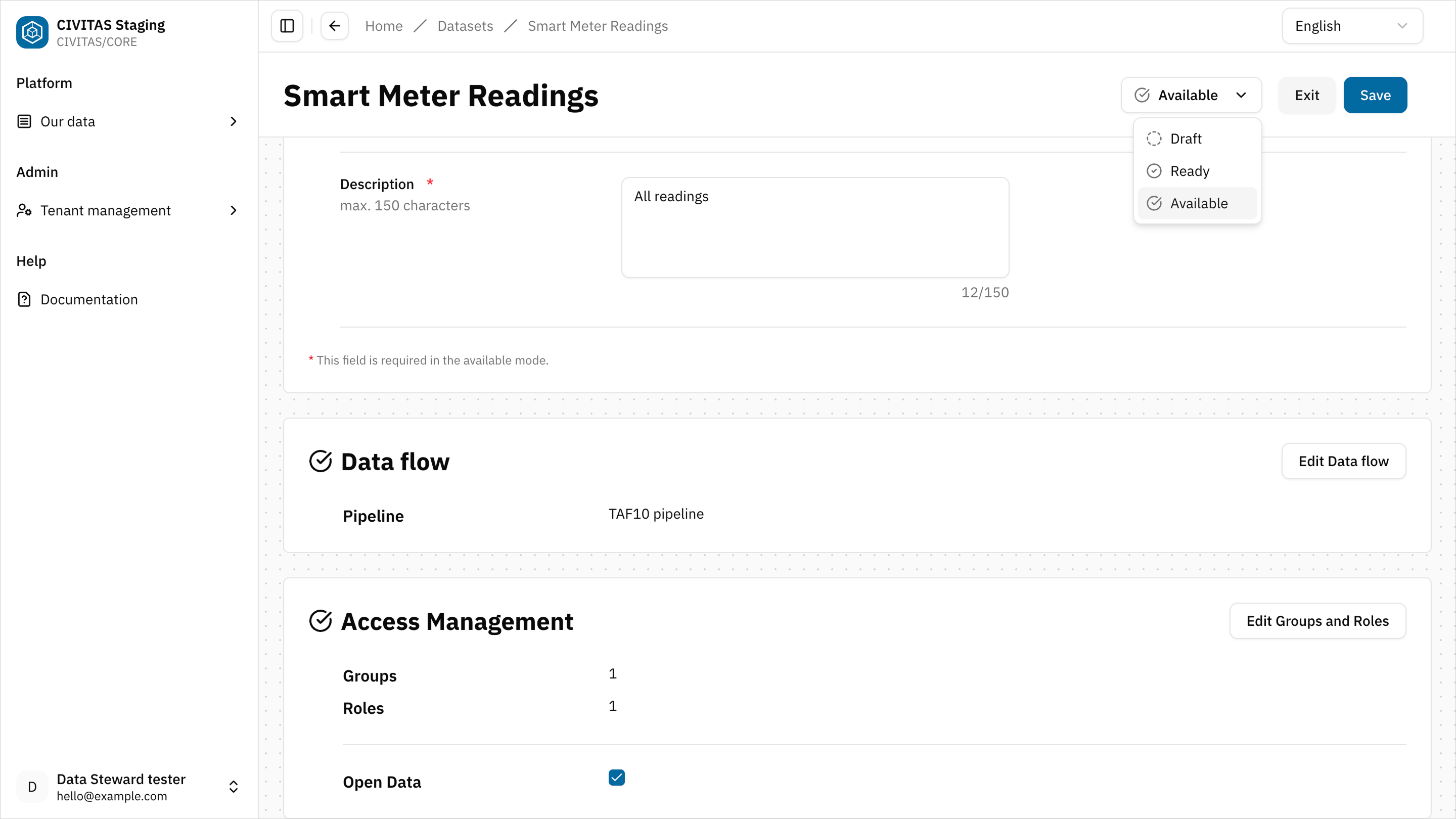Click the Edit Data flow button

[x=1344, y=461]
